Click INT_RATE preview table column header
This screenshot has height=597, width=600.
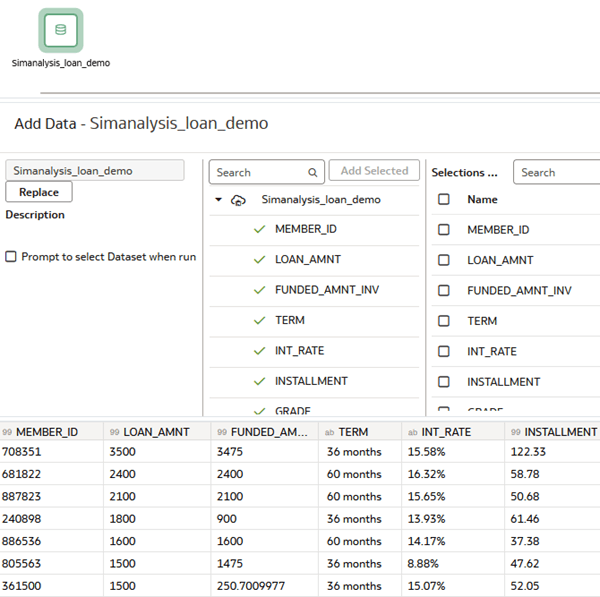[453, 432]
